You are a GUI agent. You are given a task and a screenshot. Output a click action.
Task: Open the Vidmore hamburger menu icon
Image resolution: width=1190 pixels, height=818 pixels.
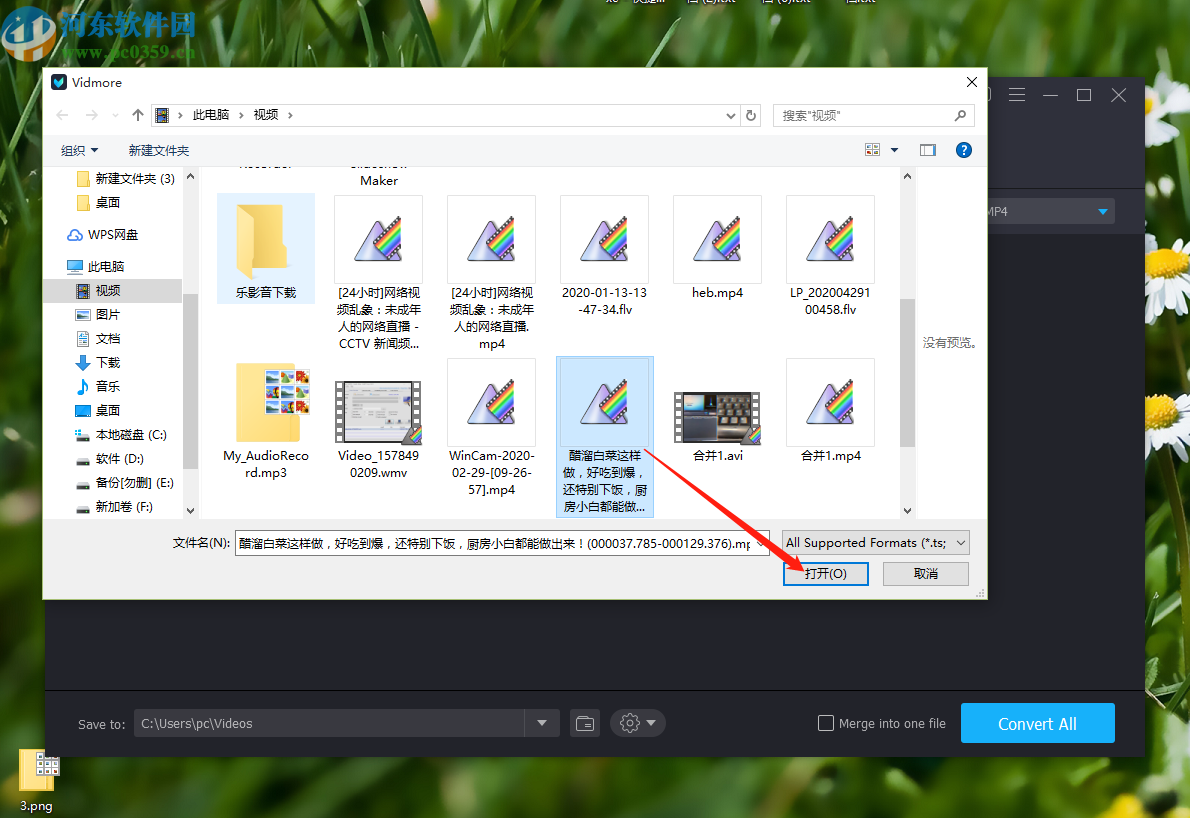pos(1017,94)
